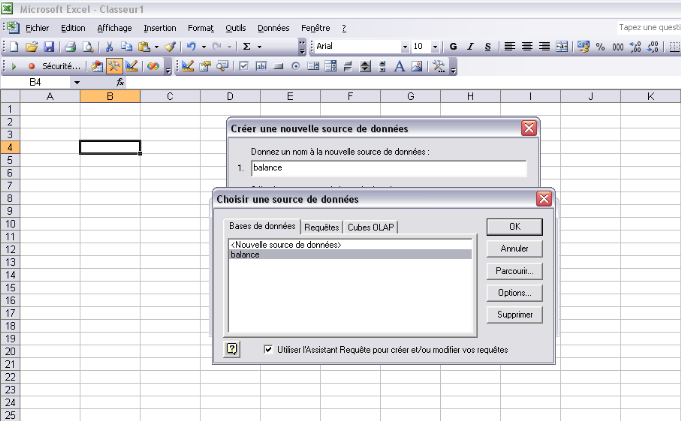This screenshot has width=681, height=421.
Task: Open the Arial font name dropdown
Action: coord(405,46)
